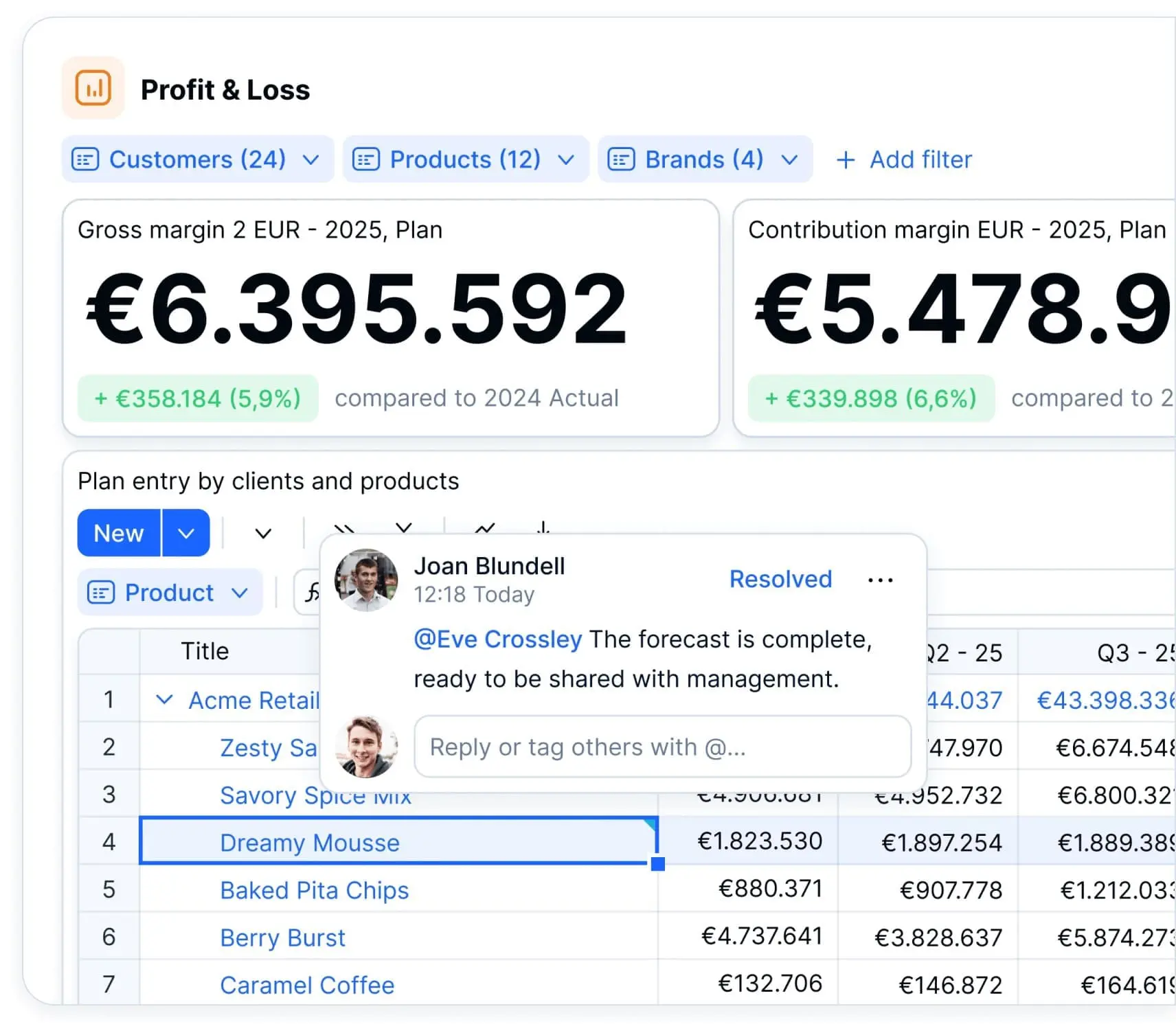Open the New button dropdown arrow

[185, 532]
